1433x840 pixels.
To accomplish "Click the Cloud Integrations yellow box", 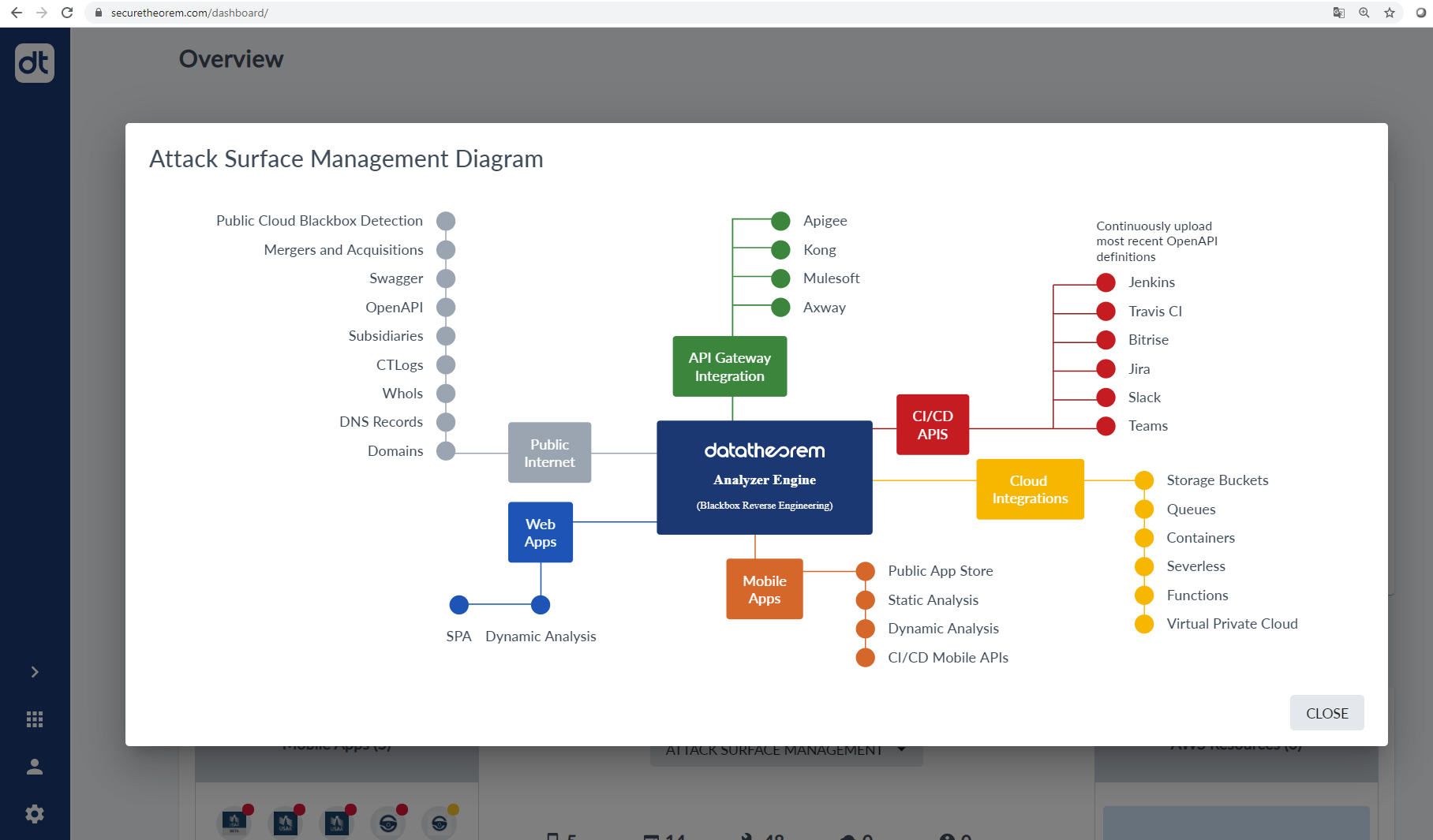I will (x=1030, y=489).
